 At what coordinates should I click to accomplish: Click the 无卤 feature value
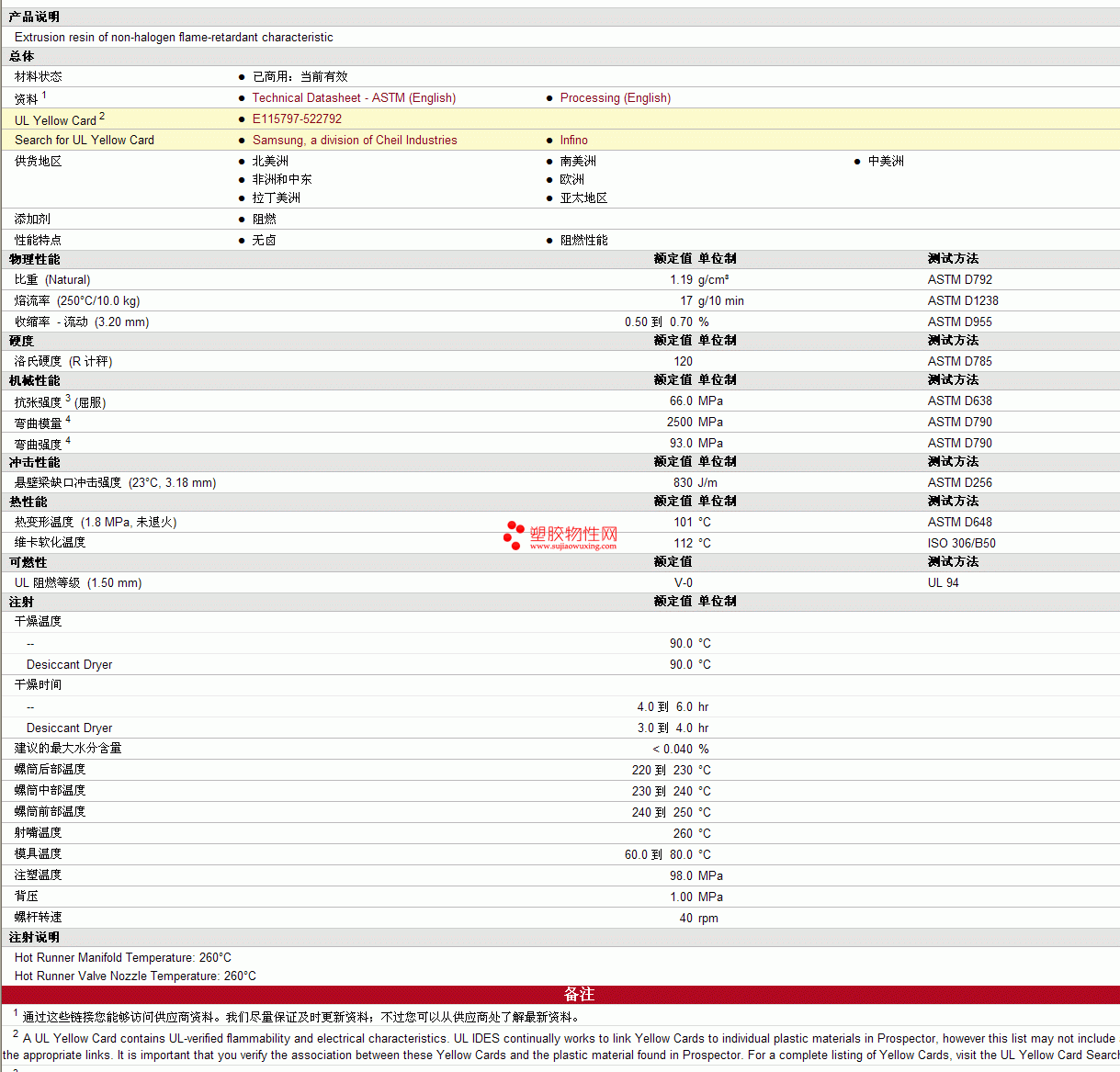point(265,241)
